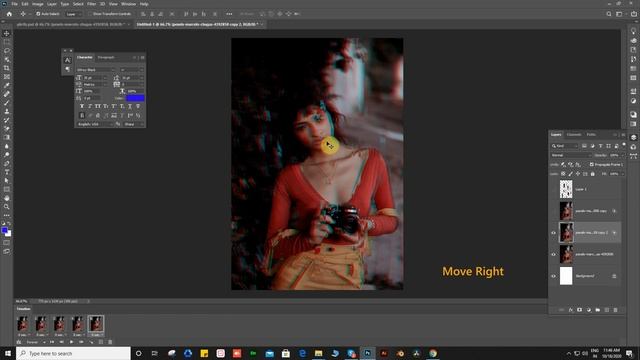Select the Path Selection tool

point(7,181)
